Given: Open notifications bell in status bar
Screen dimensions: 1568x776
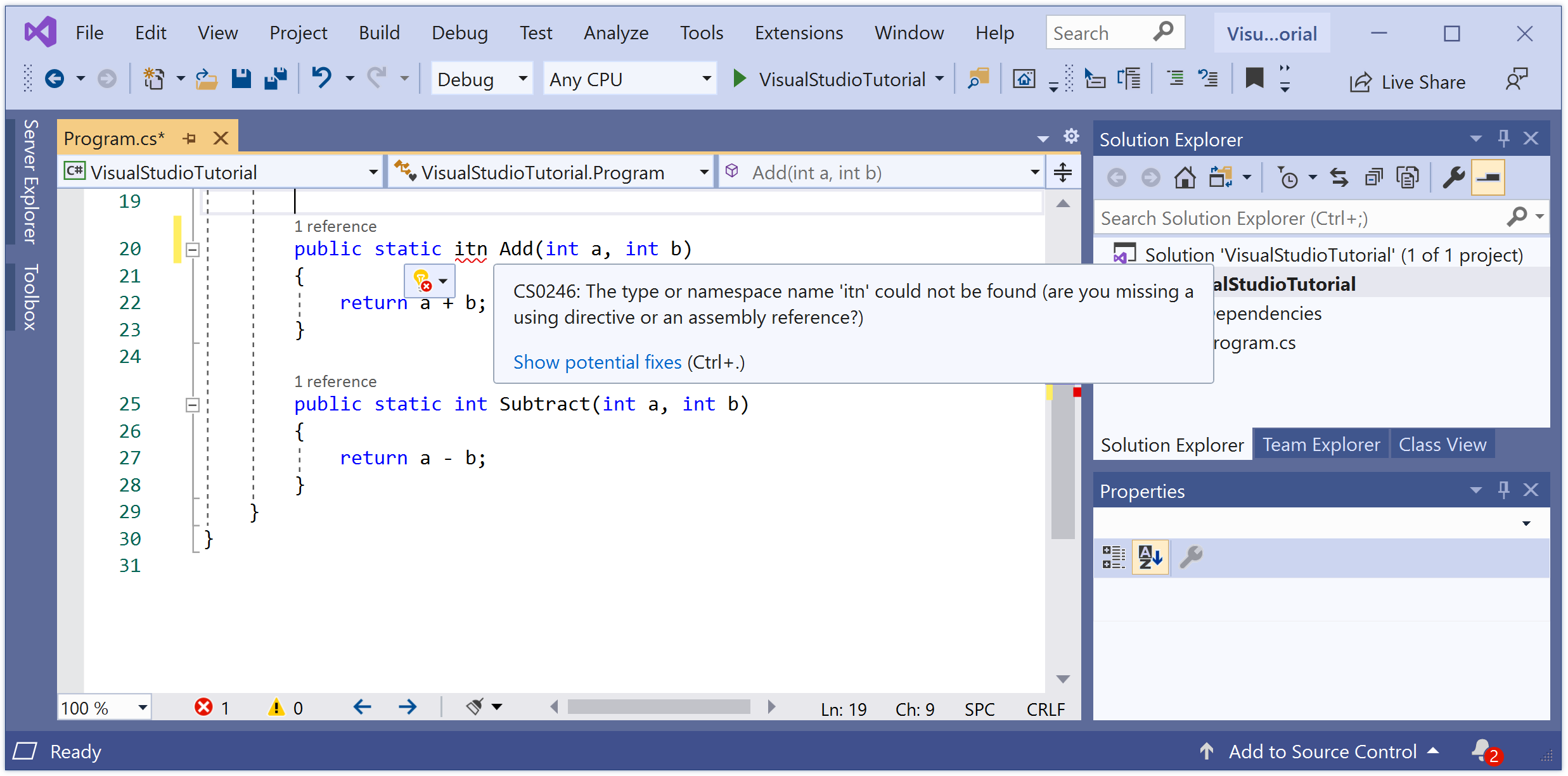Looking at the screenshot, I should 1482,751.
